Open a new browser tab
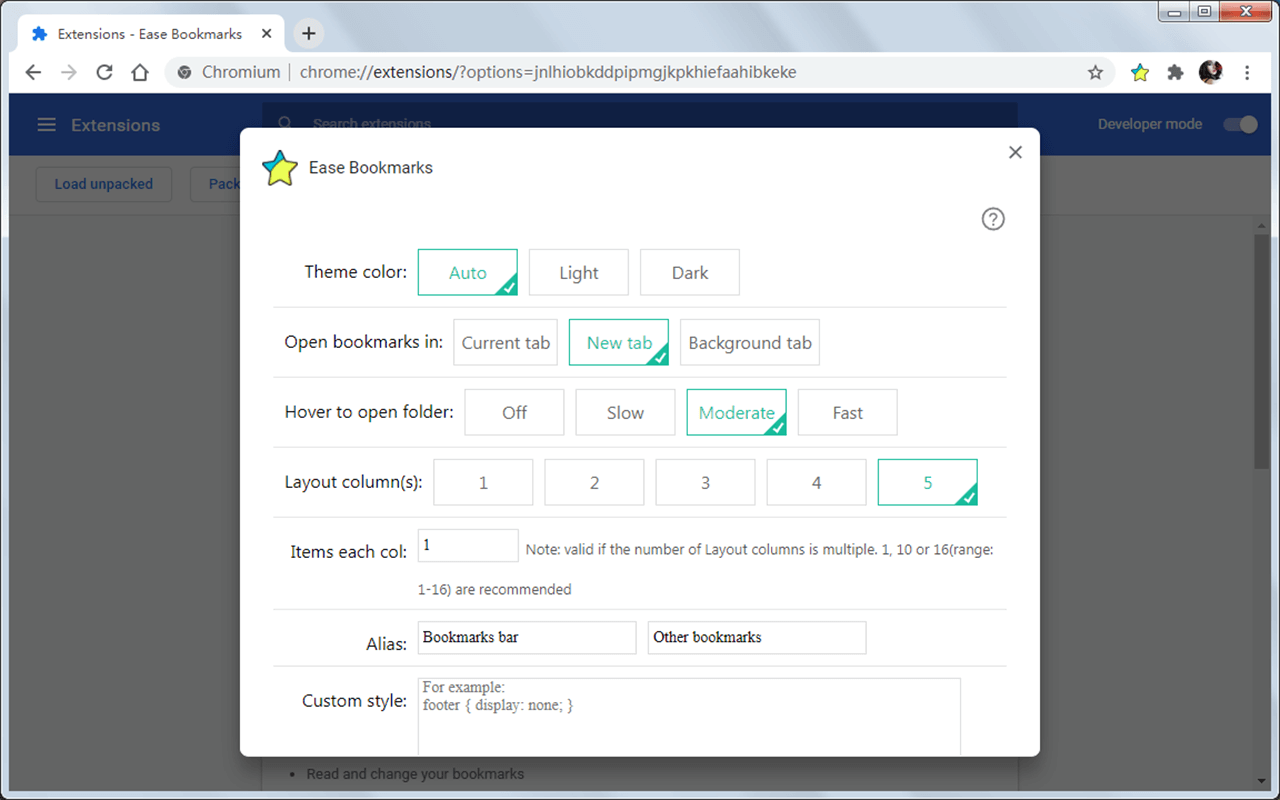This screenshot has width=1280, height=800. [309, 33]
